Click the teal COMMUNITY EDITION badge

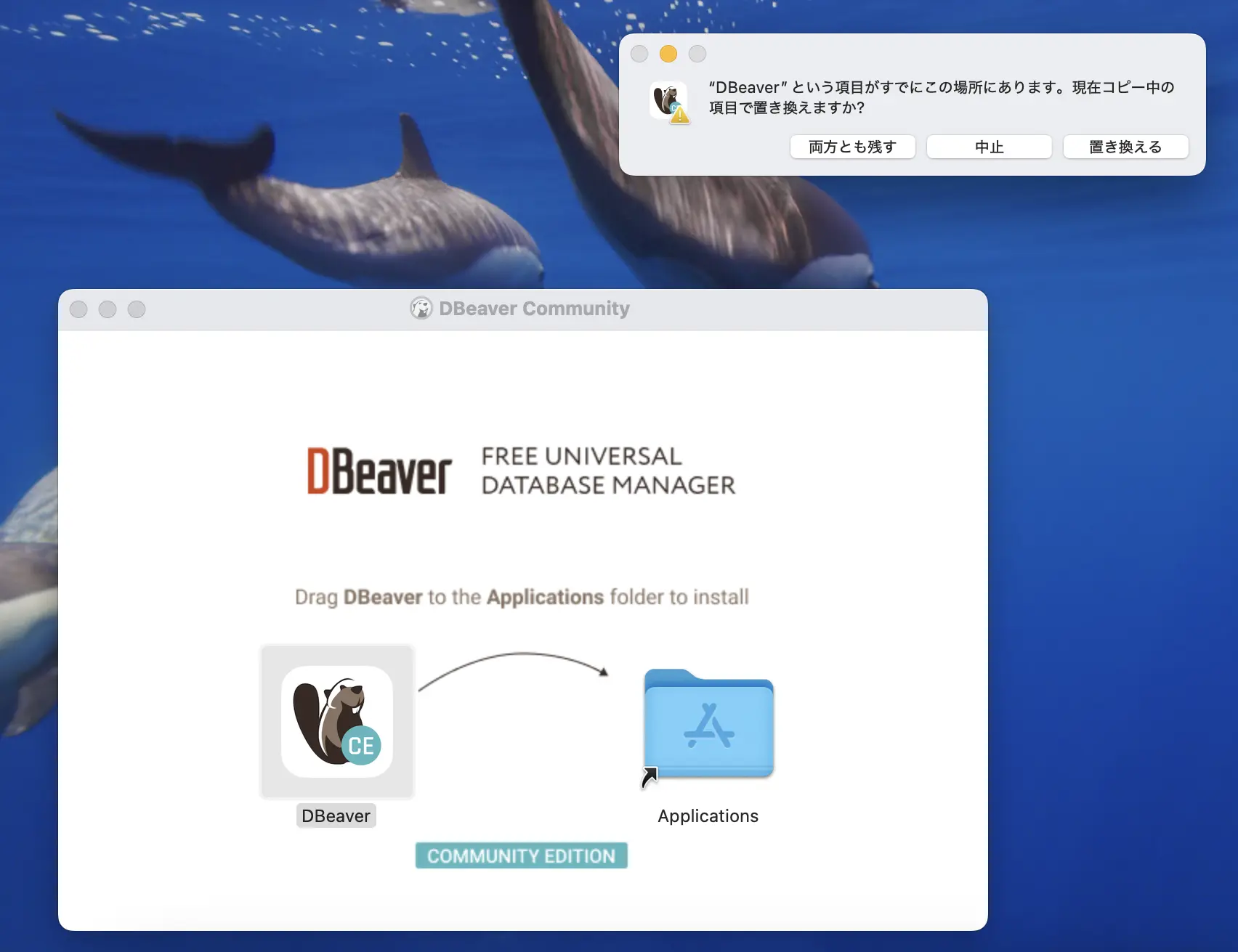pos(521,855)
